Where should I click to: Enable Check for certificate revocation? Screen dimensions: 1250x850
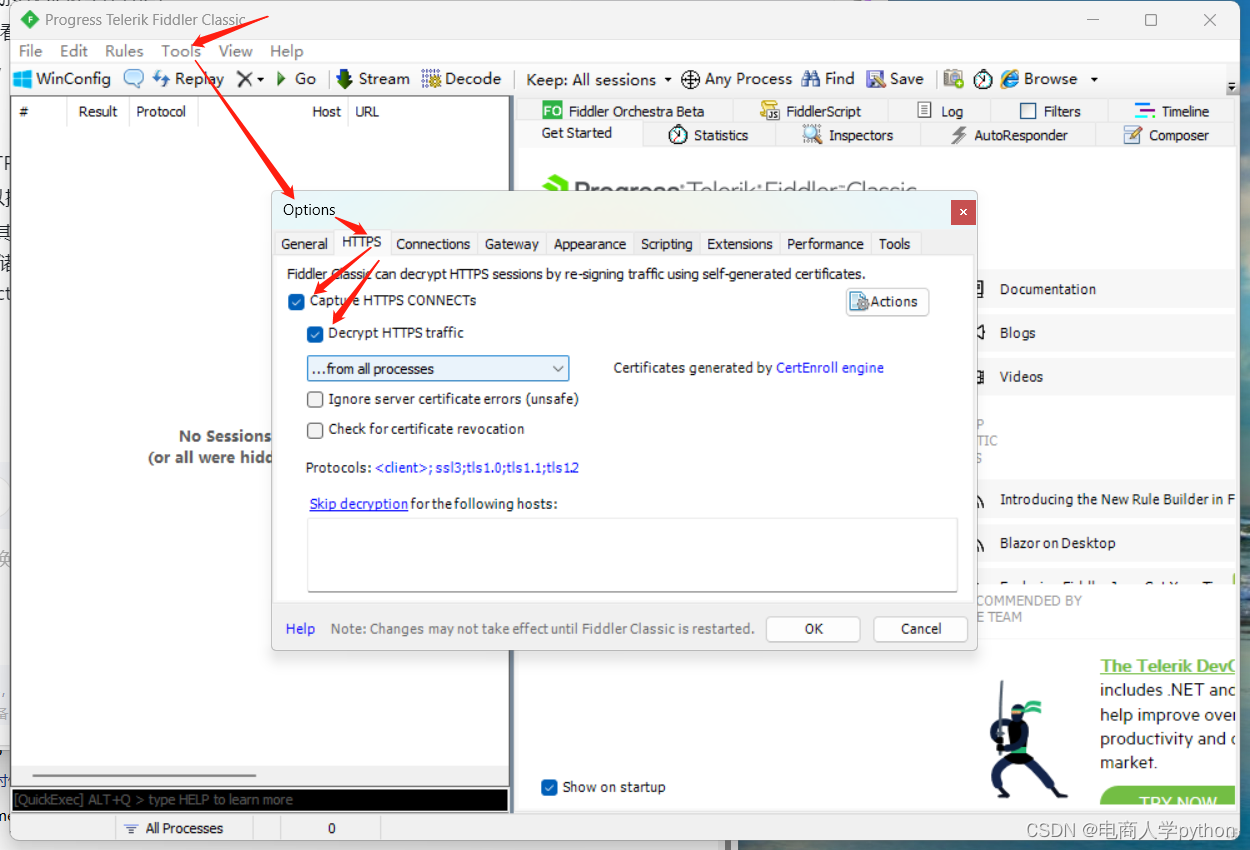coord(315,430)
